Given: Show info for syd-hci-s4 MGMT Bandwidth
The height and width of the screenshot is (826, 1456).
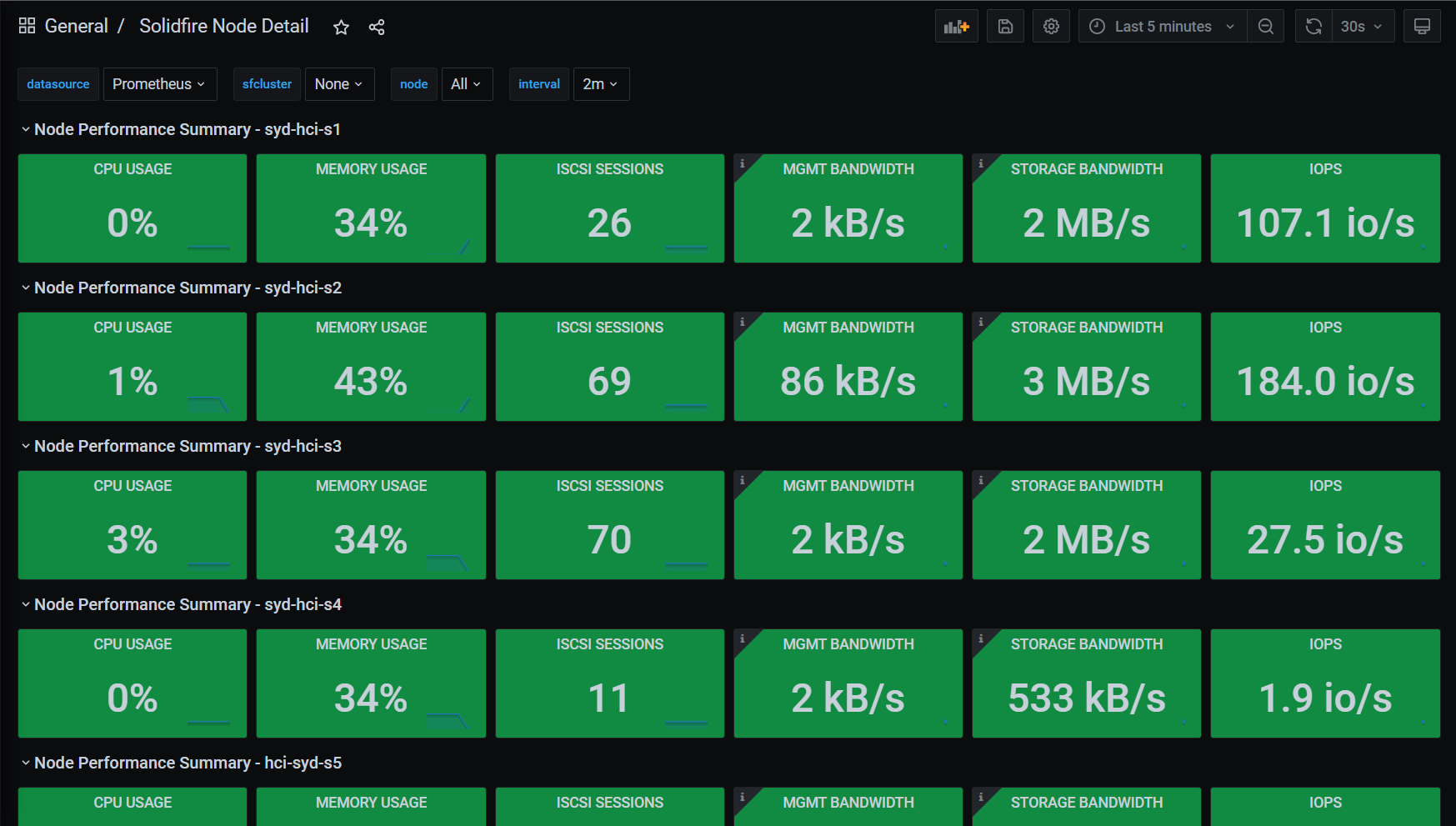Looking at the screenshot, I should 742,638.
